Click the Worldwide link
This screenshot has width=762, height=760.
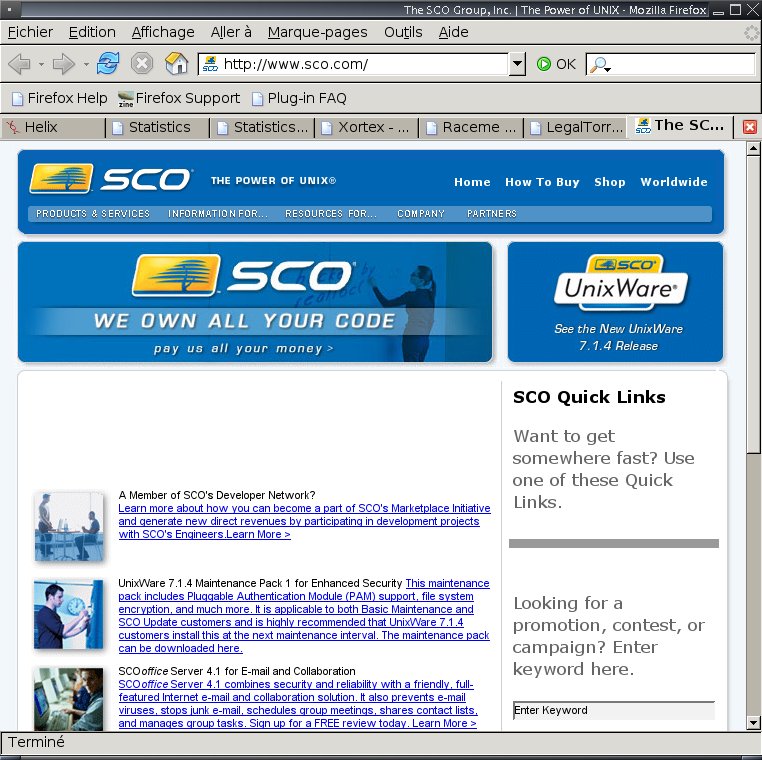click(674, 182)
